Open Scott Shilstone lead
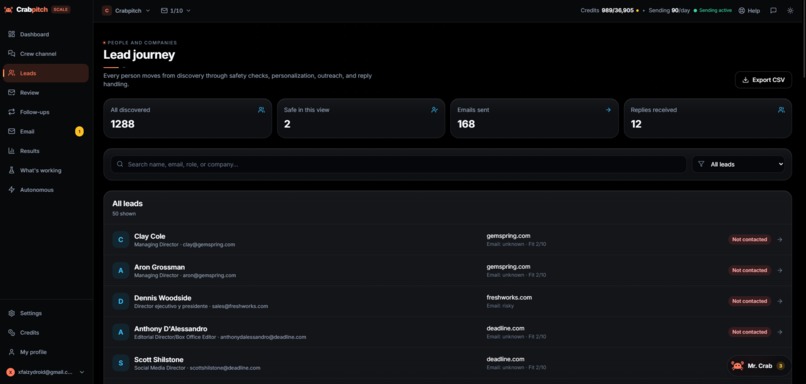Screen dimensions: 806x384 pos(447,363)
